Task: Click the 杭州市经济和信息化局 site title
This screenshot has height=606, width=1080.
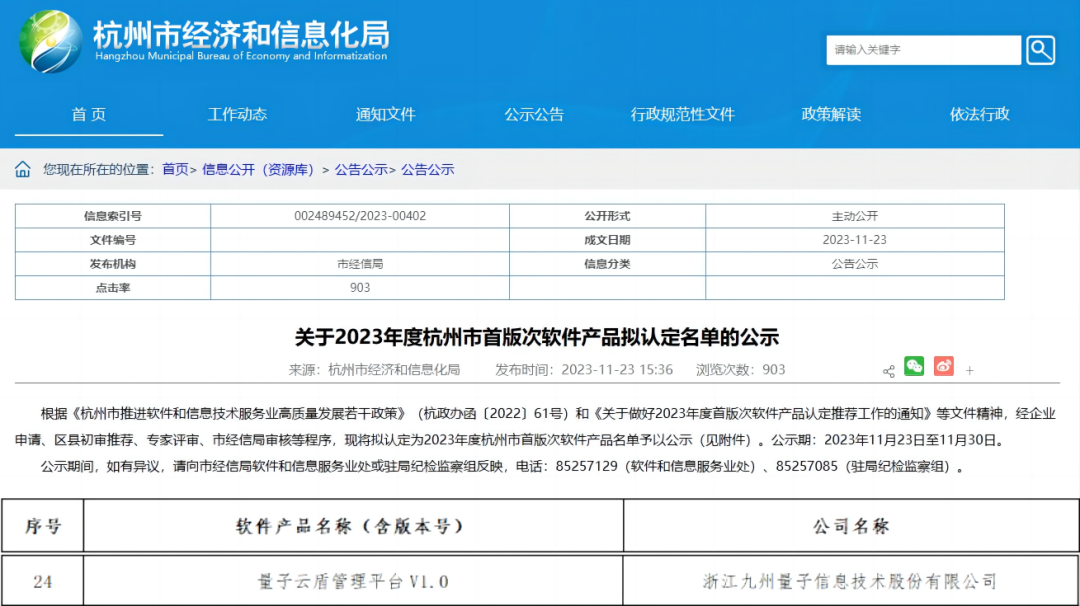Action: pos(240,36)
